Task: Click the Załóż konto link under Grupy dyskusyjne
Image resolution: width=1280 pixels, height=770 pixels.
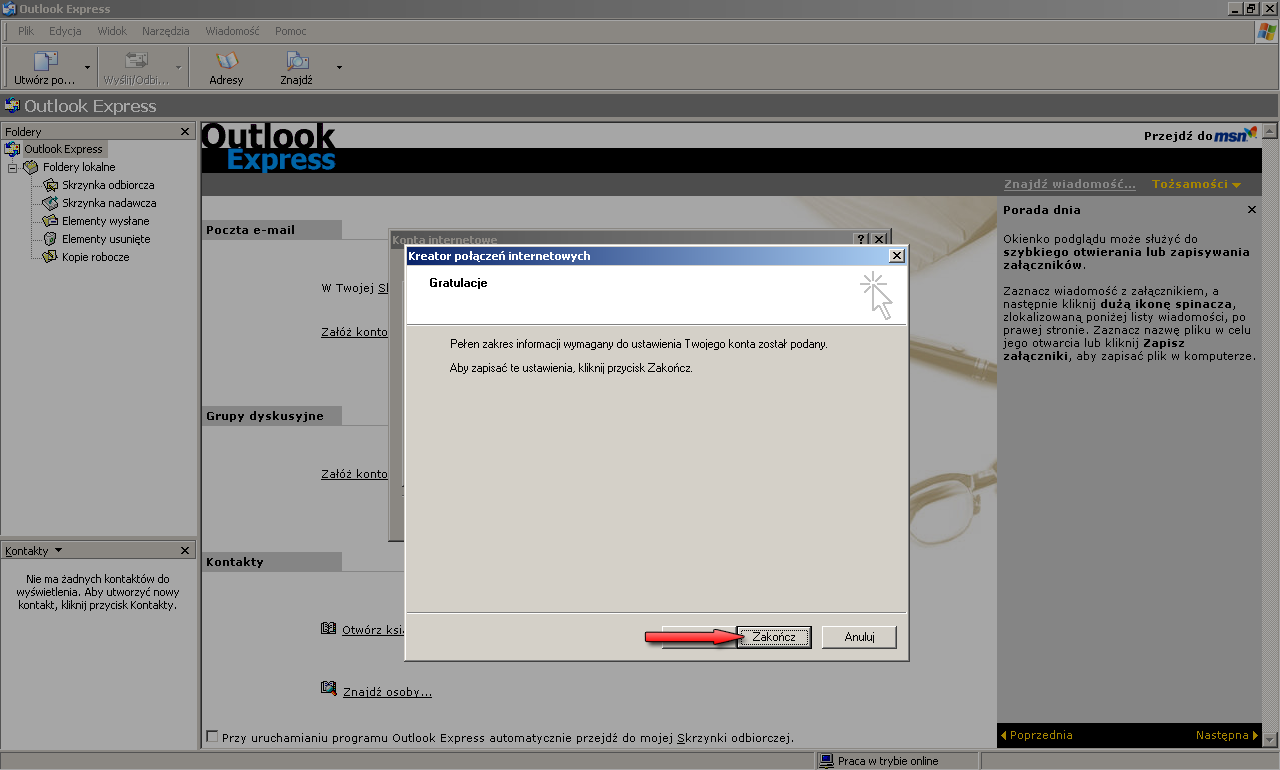Action: 354,474
